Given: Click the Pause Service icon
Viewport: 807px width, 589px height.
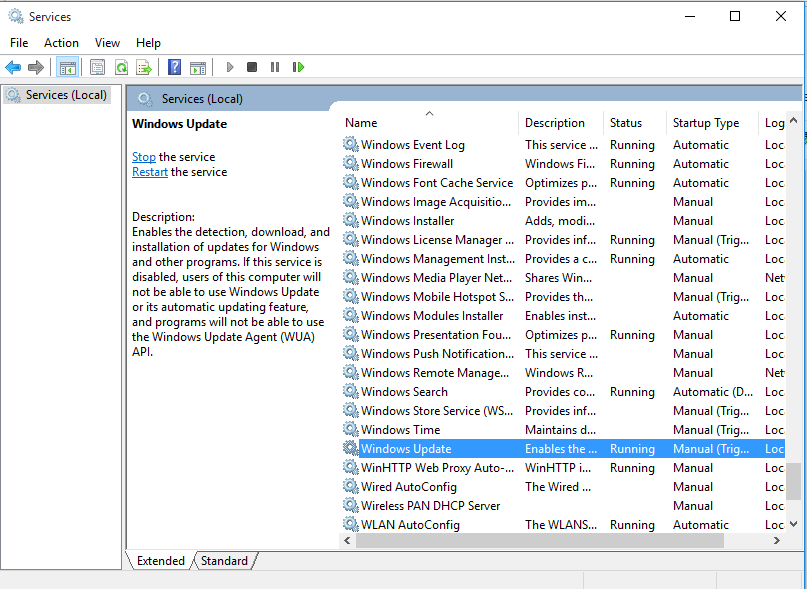Looking at the screenshot, I should pyautogui.click(x=275, y=67).
